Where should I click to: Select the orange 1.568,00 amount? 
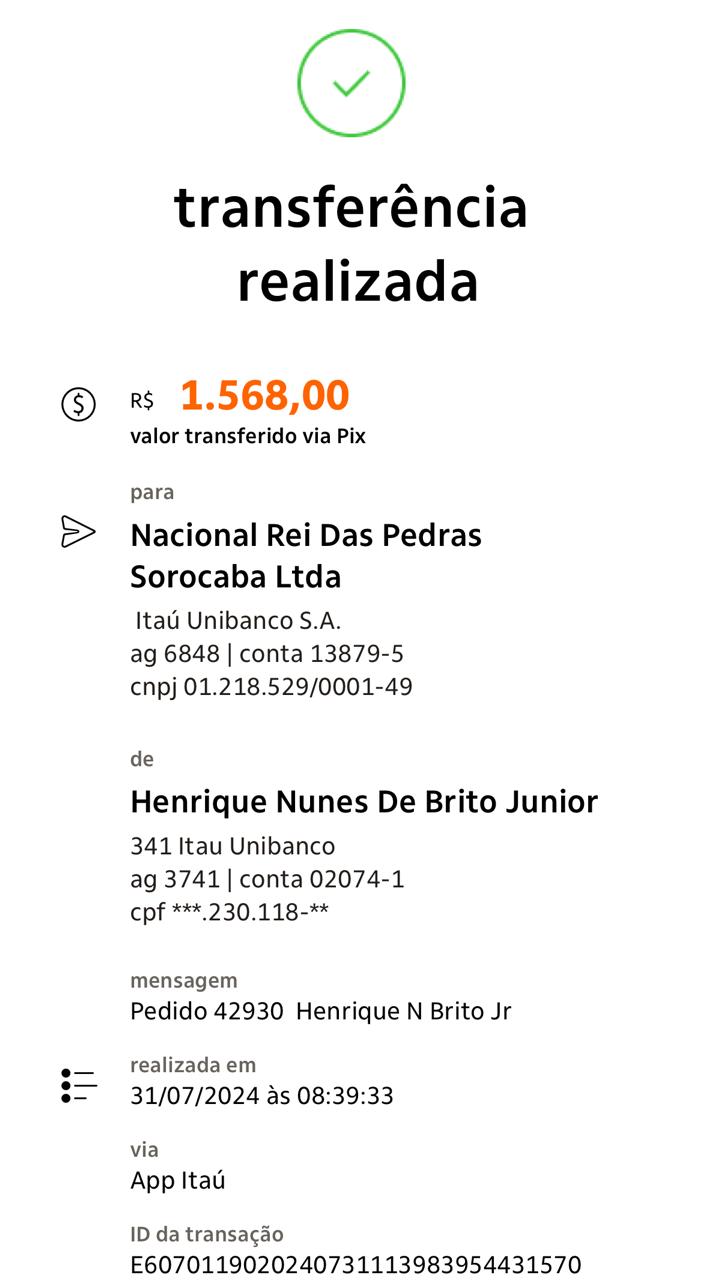pyautogui.click(x=265, y=397)
